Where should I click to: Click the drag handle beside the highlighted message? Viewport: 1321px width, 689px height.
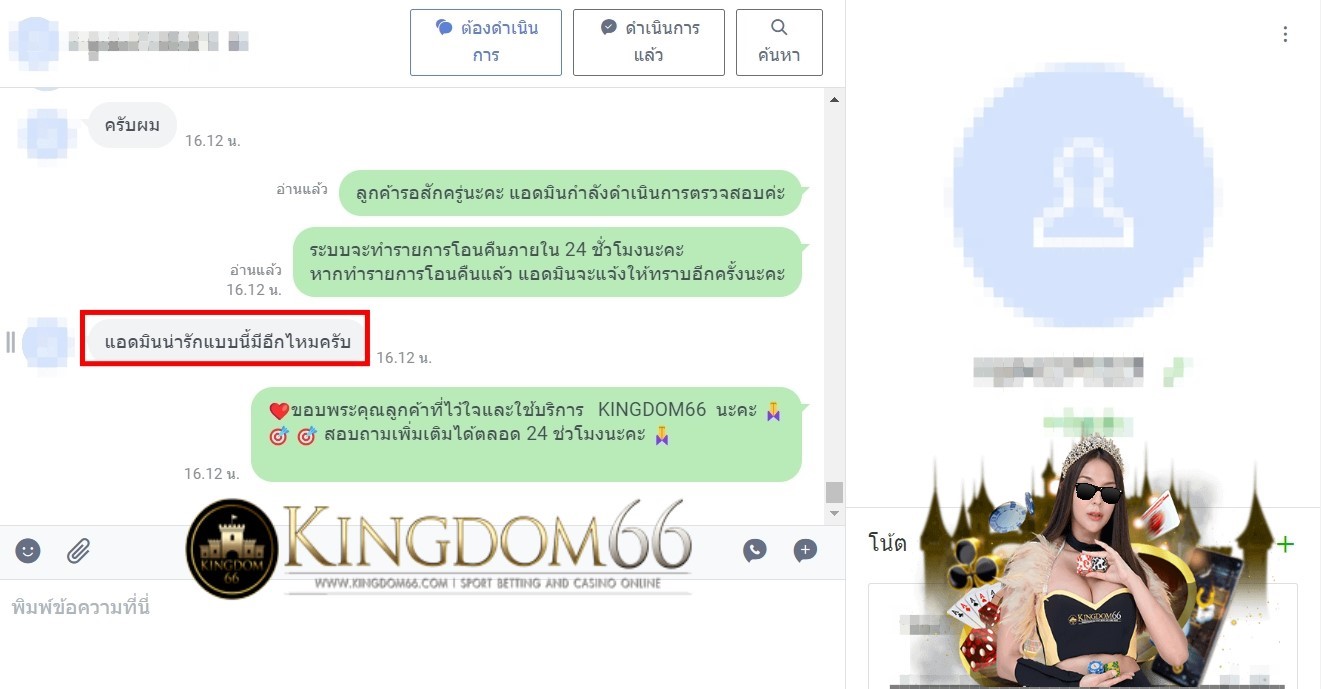(10, 342)
